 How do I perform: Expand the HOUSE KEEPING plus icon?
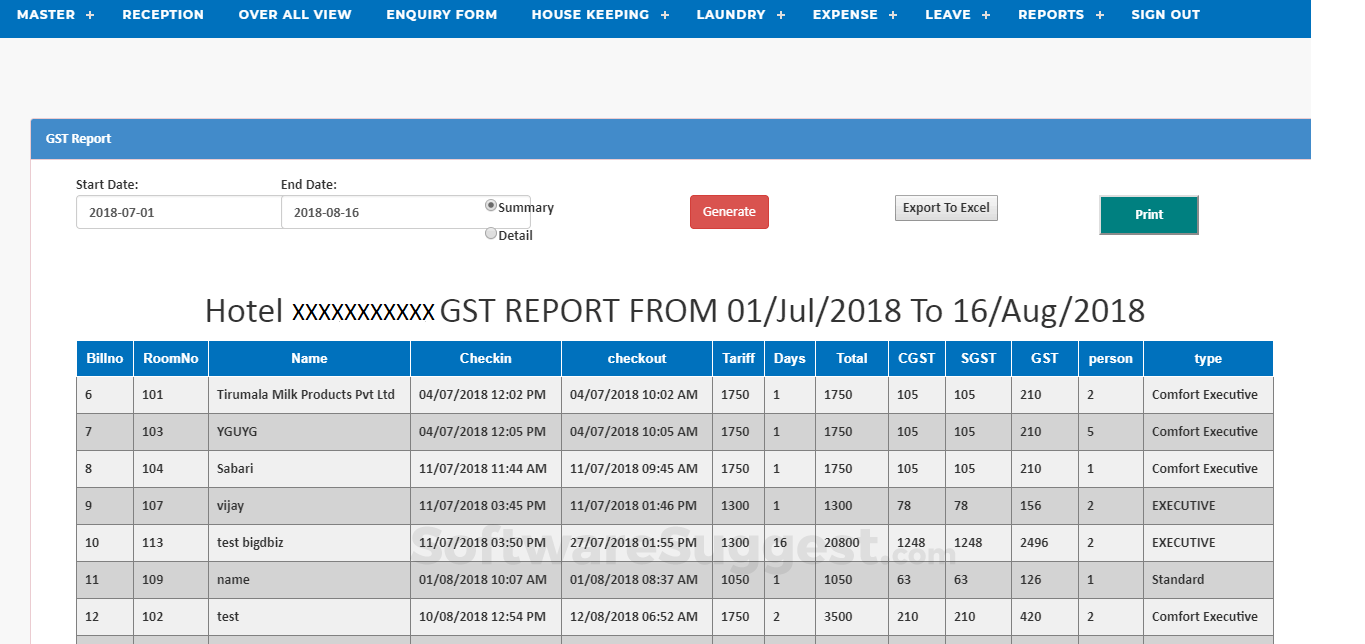point(665,15)
